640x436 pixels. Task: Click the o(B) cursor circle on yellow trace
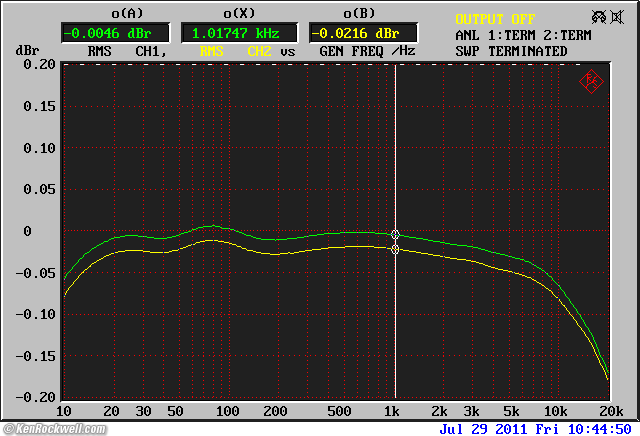(x=396, y=249)
